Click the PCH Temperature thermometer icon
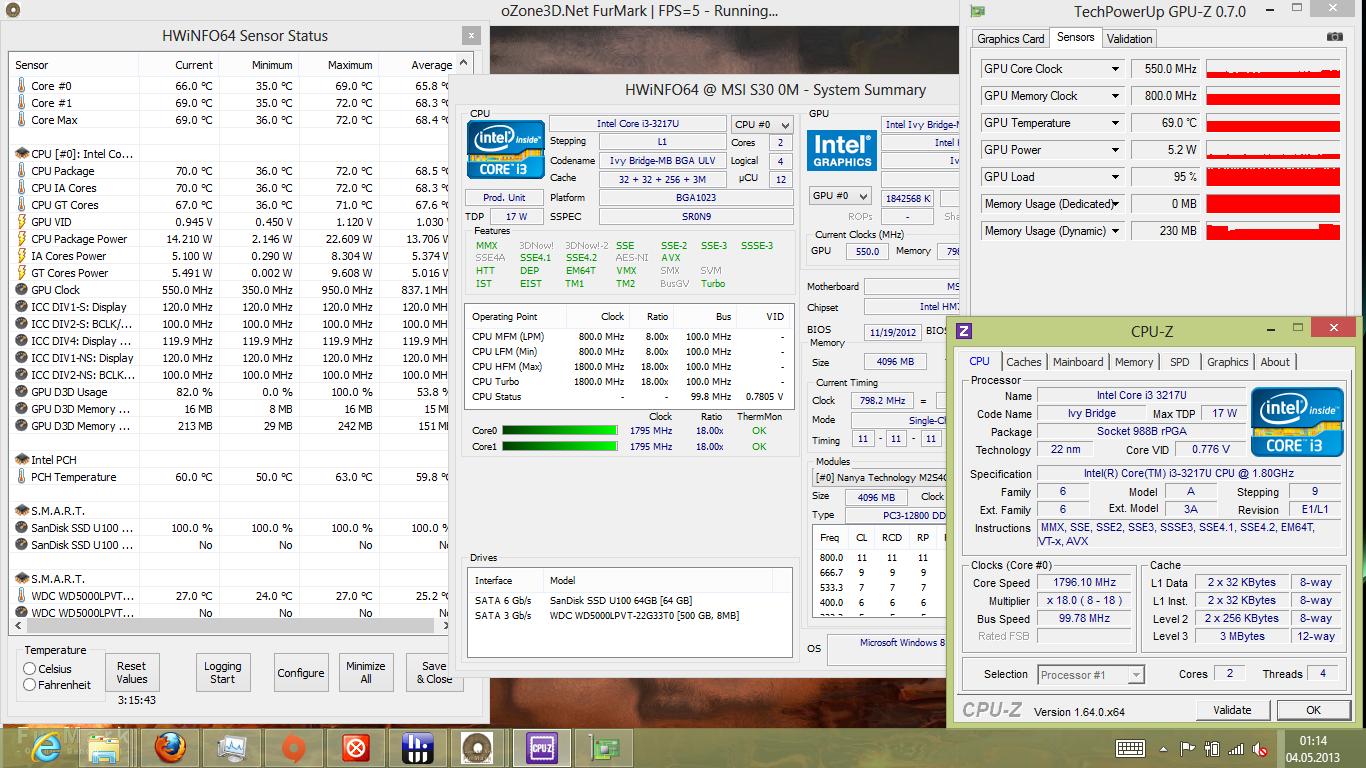 pos(21,477)
